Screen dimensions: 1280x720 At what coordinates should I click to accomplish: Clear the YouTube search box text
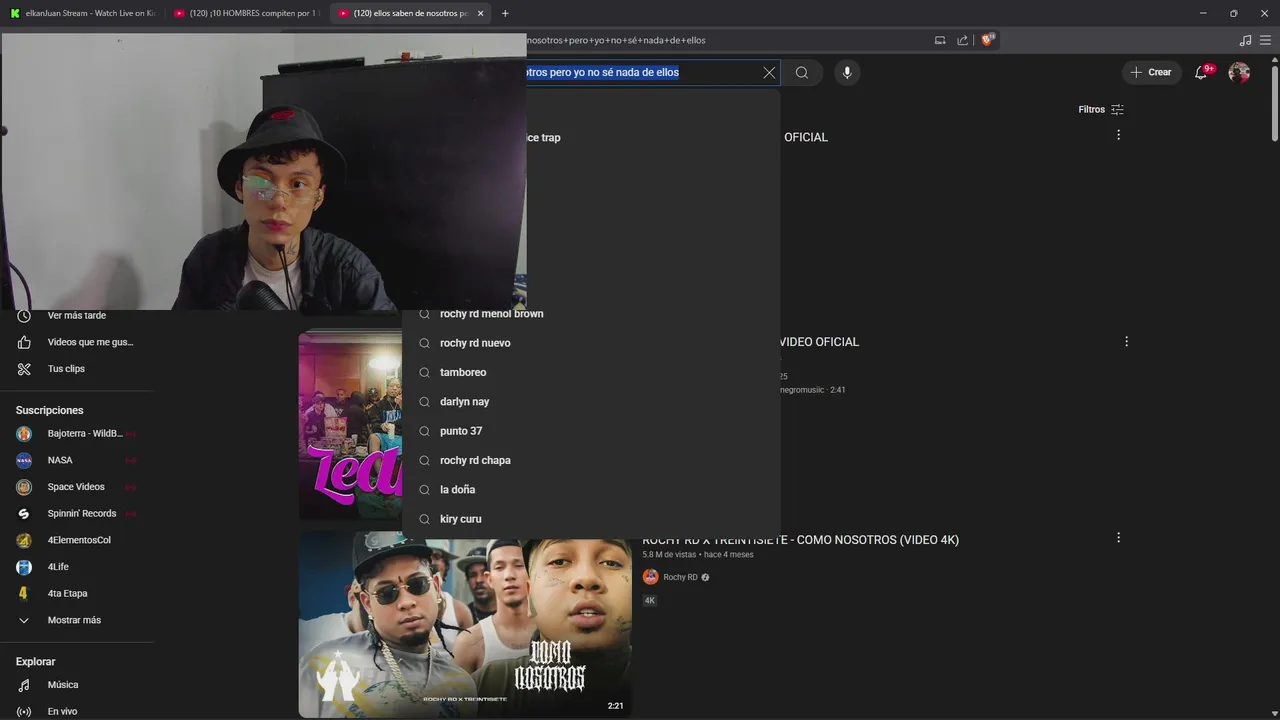(x=769, y=72)
